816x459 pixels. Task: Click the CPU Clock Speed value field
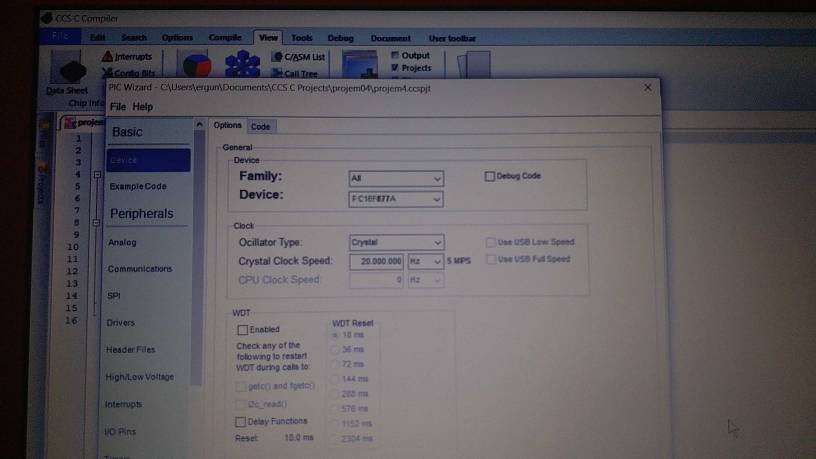[x=376, y=280]
